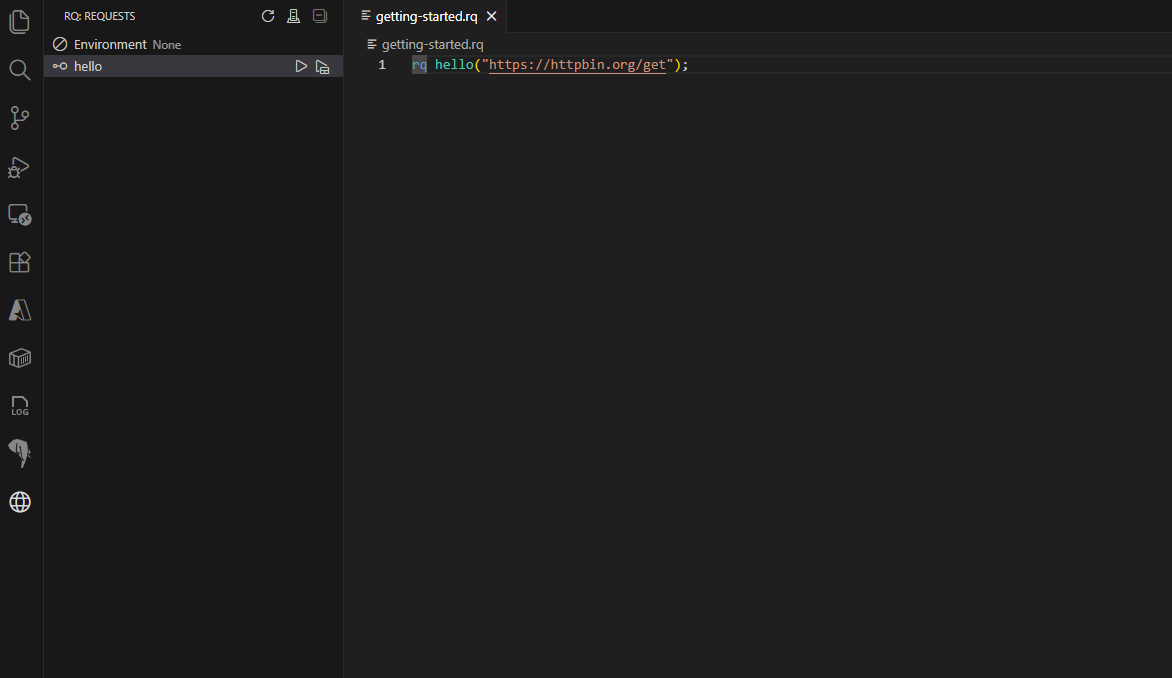
Task: Open the Explorer view in the activity bar
Action: (20, 21)
